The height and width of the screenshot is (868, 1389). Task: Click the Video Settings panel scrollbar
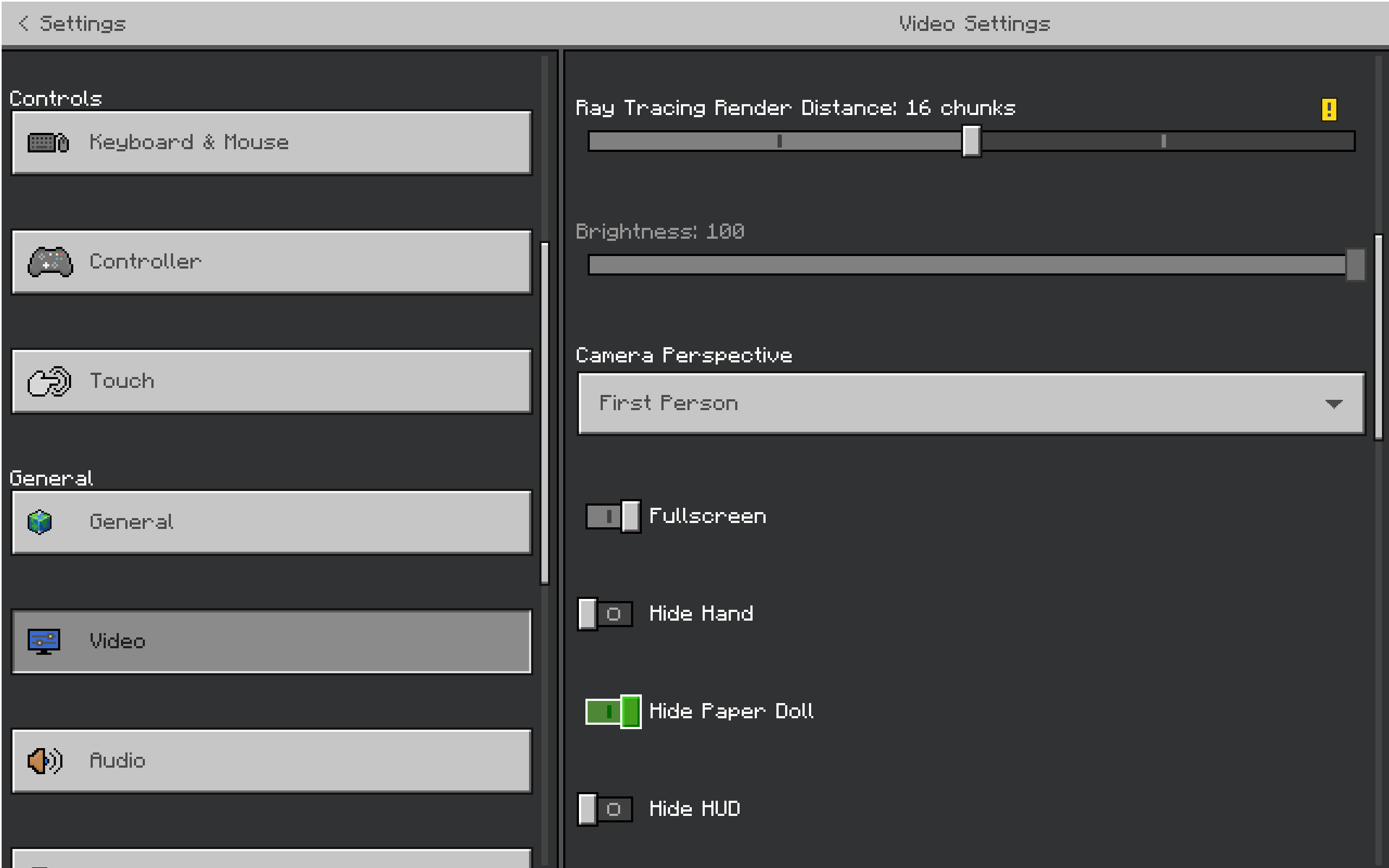[x=1378, y=336]
